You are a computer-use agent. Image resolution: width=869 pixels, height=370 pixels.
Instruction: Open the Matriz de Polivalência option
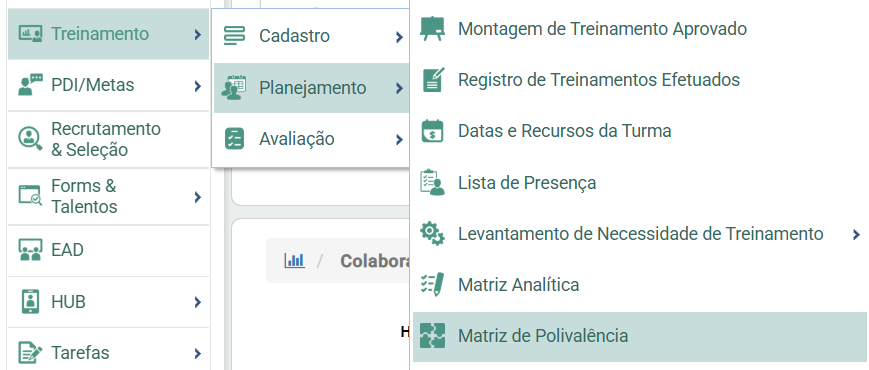[640, 336]
